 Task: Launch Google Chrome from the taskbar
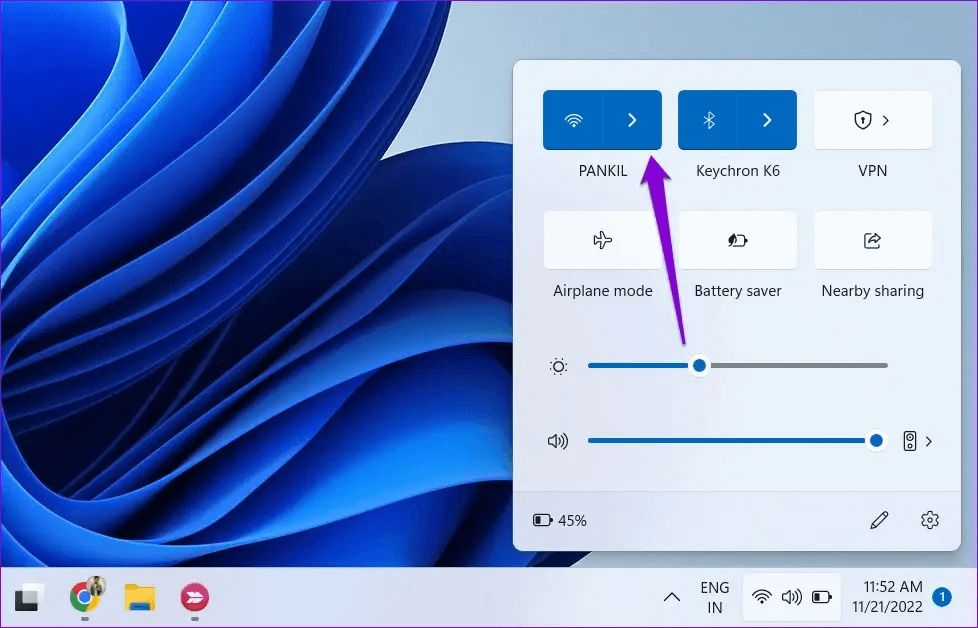85,597
